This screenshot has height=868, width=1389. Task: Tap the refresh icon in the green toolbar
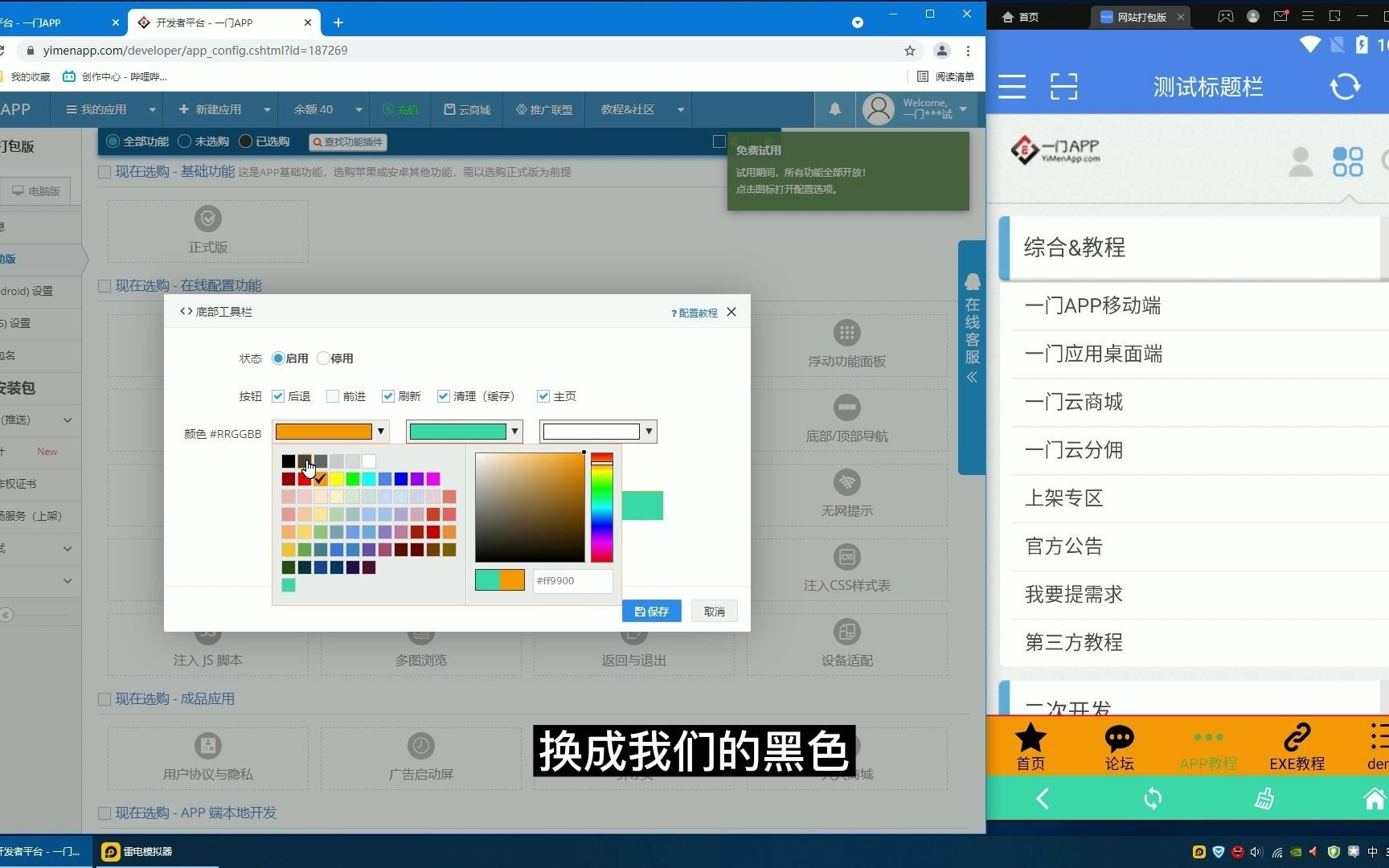point(1153,798)
